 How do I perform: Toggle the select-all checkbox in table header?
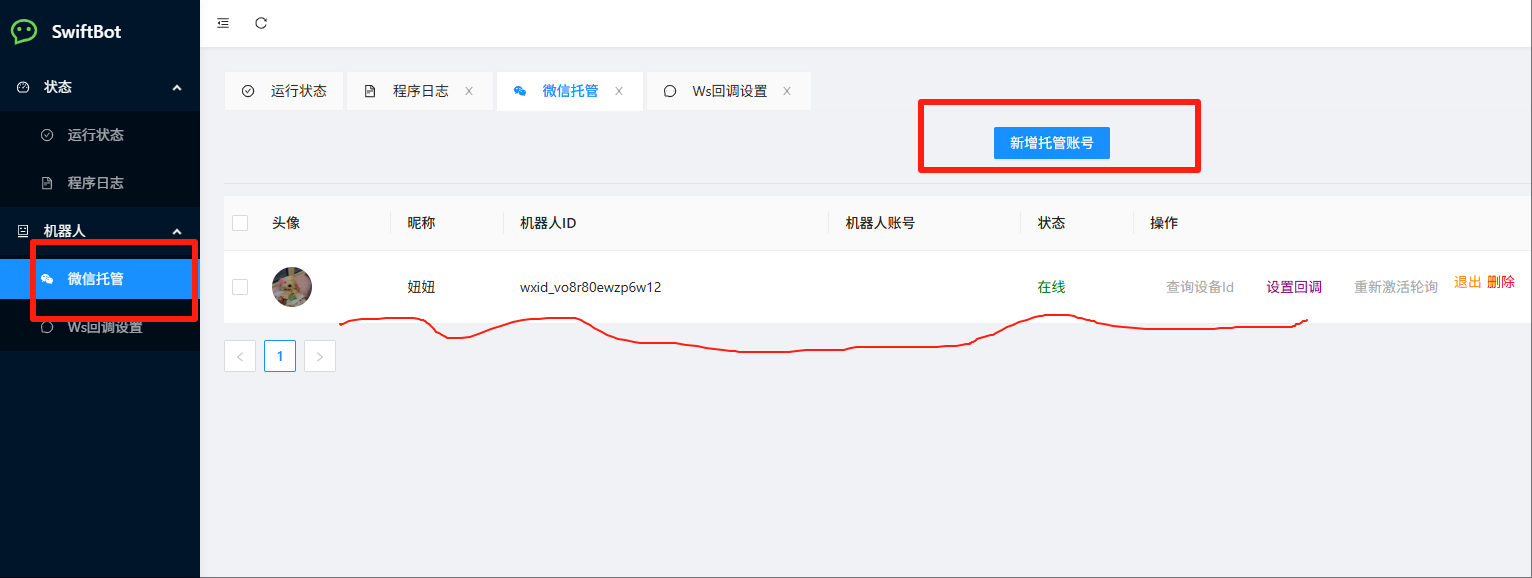click(x=240, y=223)
